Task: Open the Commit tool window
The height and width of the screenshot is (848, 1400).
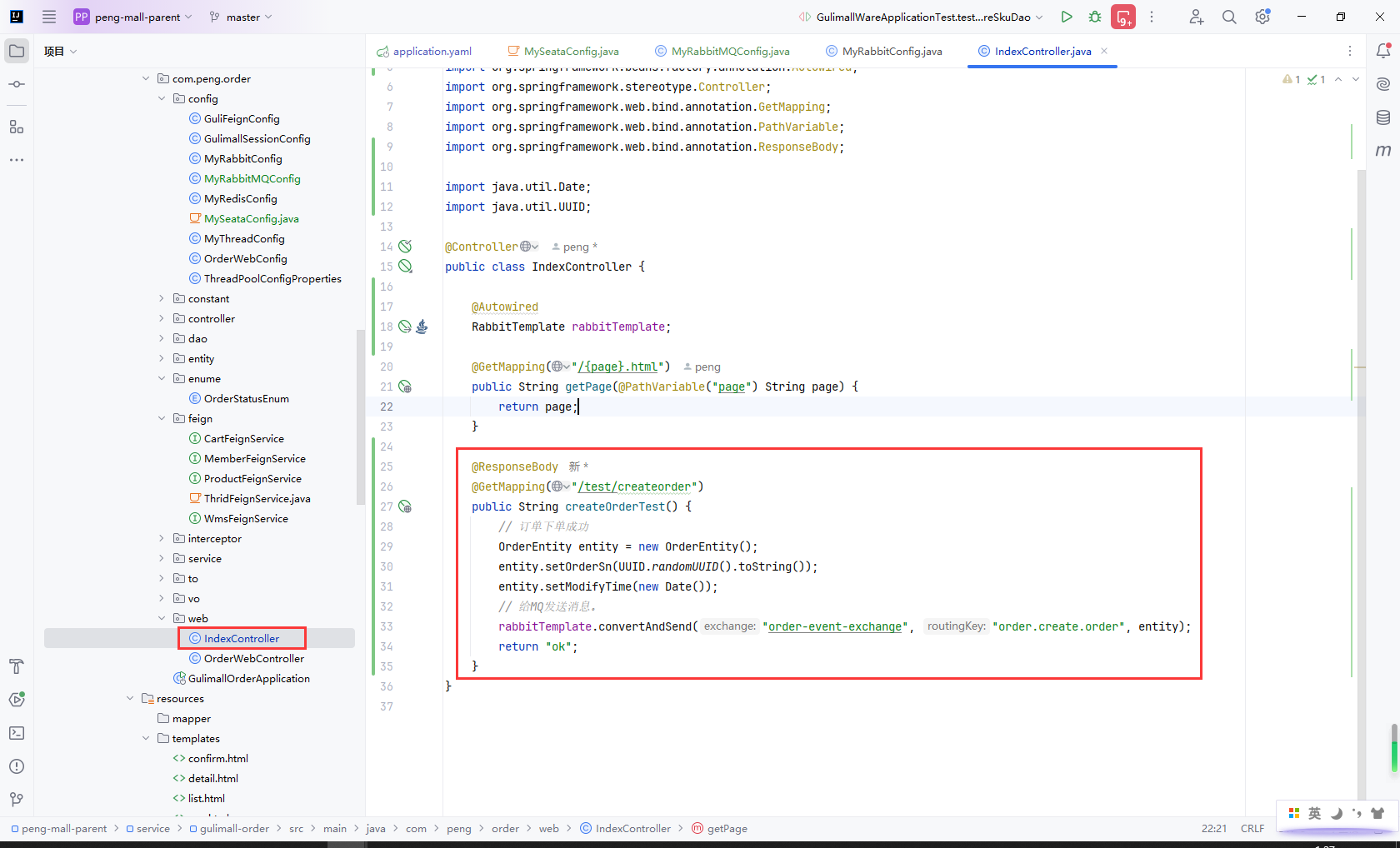Action: [x=17, y=84]
